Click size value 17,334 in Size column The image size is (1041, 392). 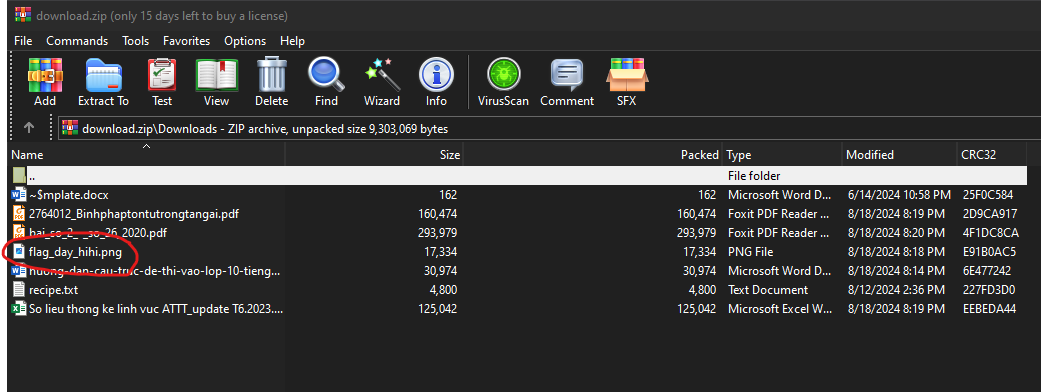(441, 252)
